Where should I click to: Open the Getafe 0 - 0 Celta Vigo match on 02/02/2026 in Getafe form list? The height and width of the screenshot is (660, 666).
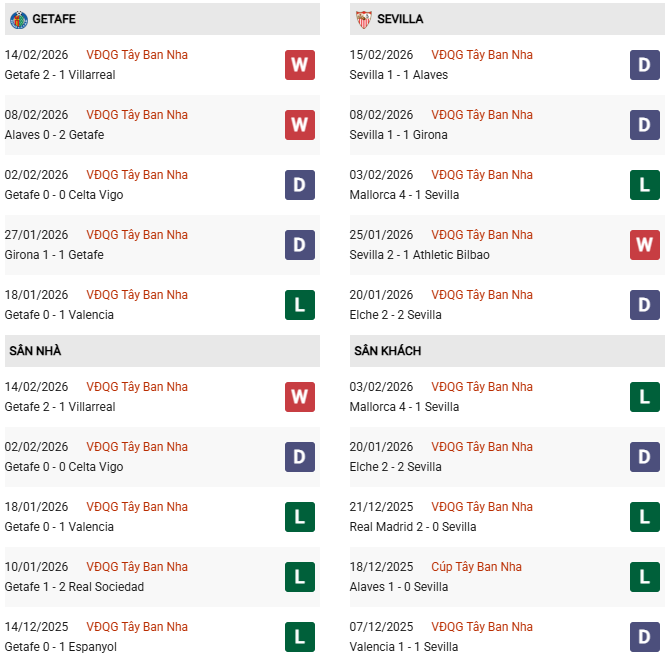click(x=64, y=195)
